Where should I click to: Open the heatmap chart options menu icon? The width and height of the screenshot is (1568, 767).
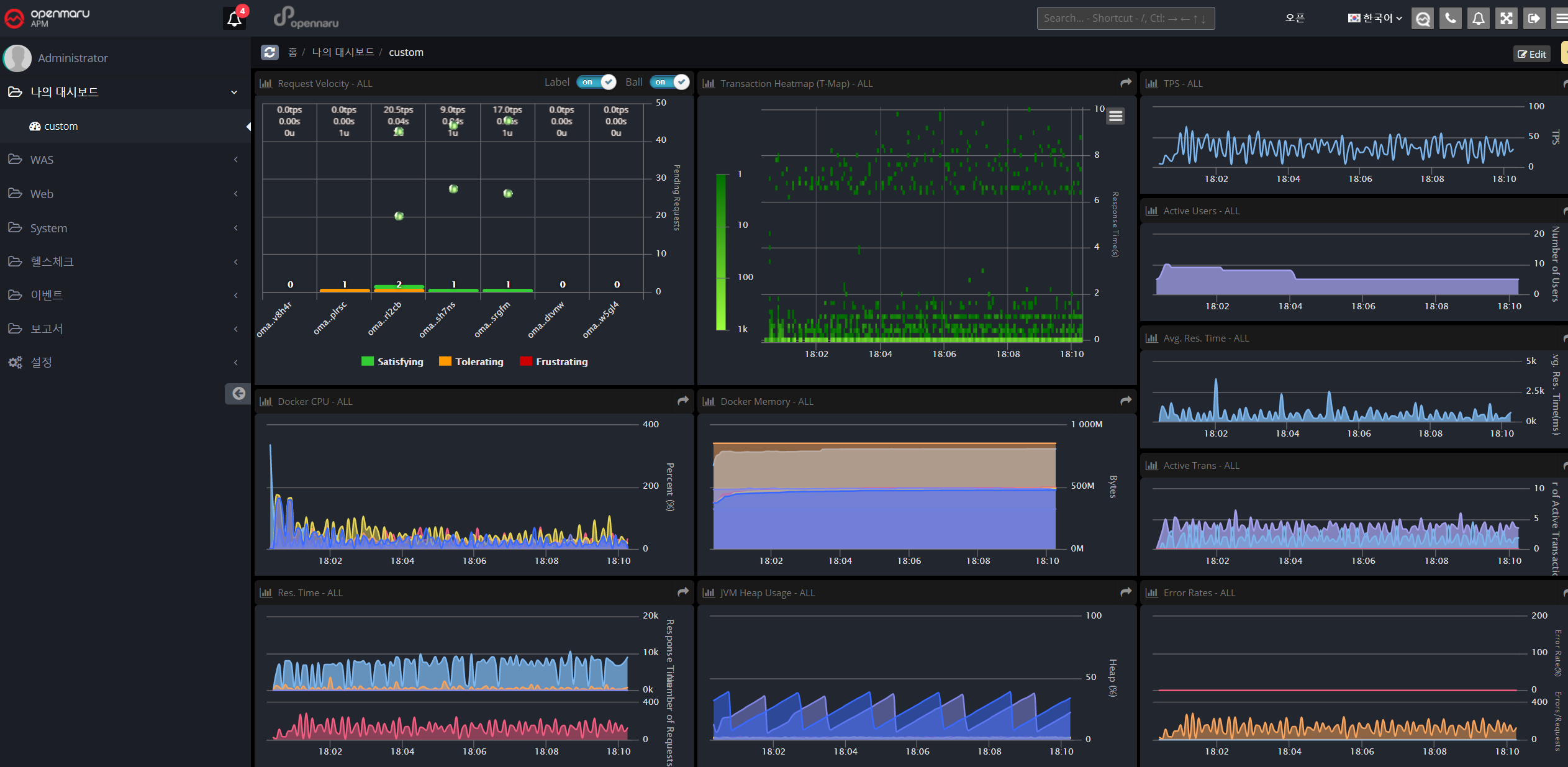click(1115, 116)
